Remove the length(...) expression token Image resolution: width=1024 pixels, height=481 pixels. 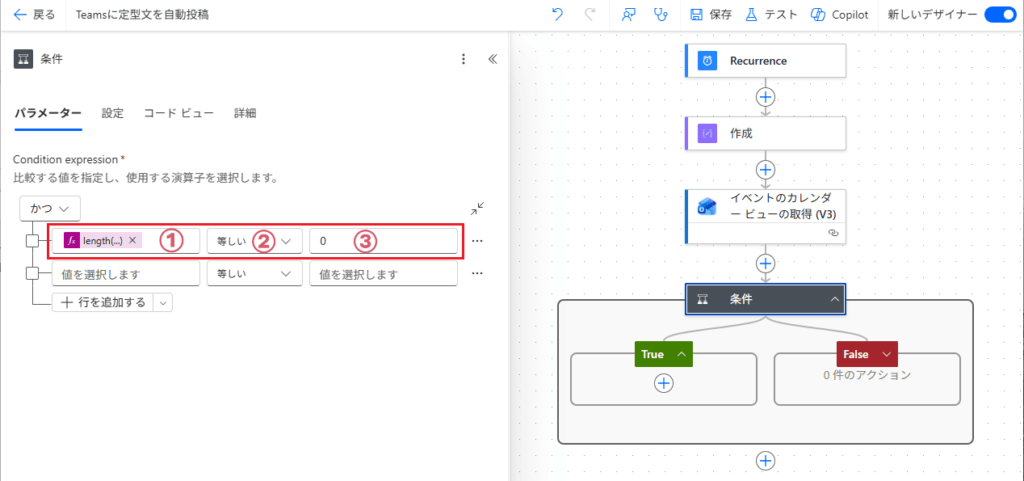[133, 241]
